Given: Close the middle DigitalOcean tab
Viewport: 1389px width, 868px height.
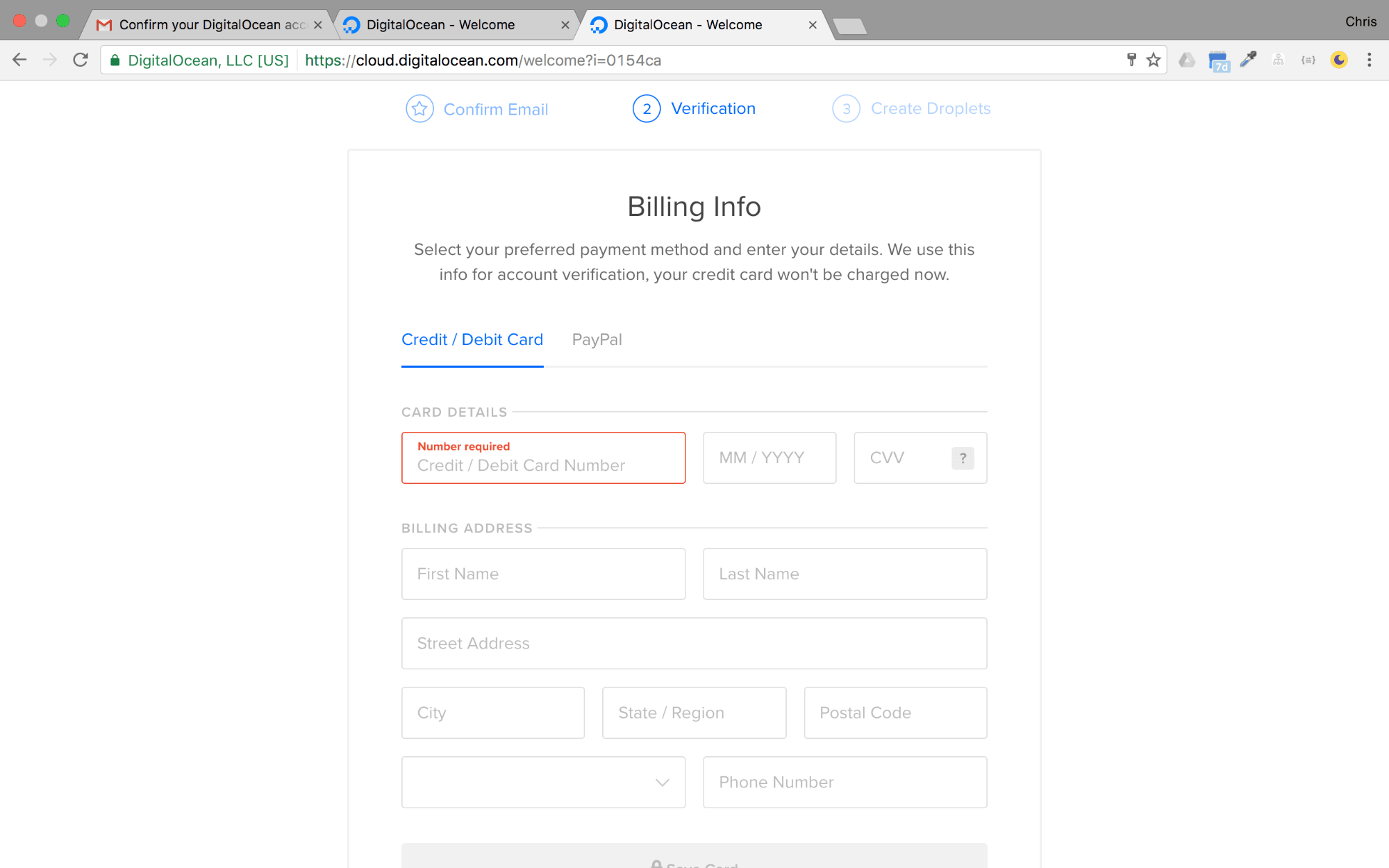Looking at the screenshot, I should [565, 25].
